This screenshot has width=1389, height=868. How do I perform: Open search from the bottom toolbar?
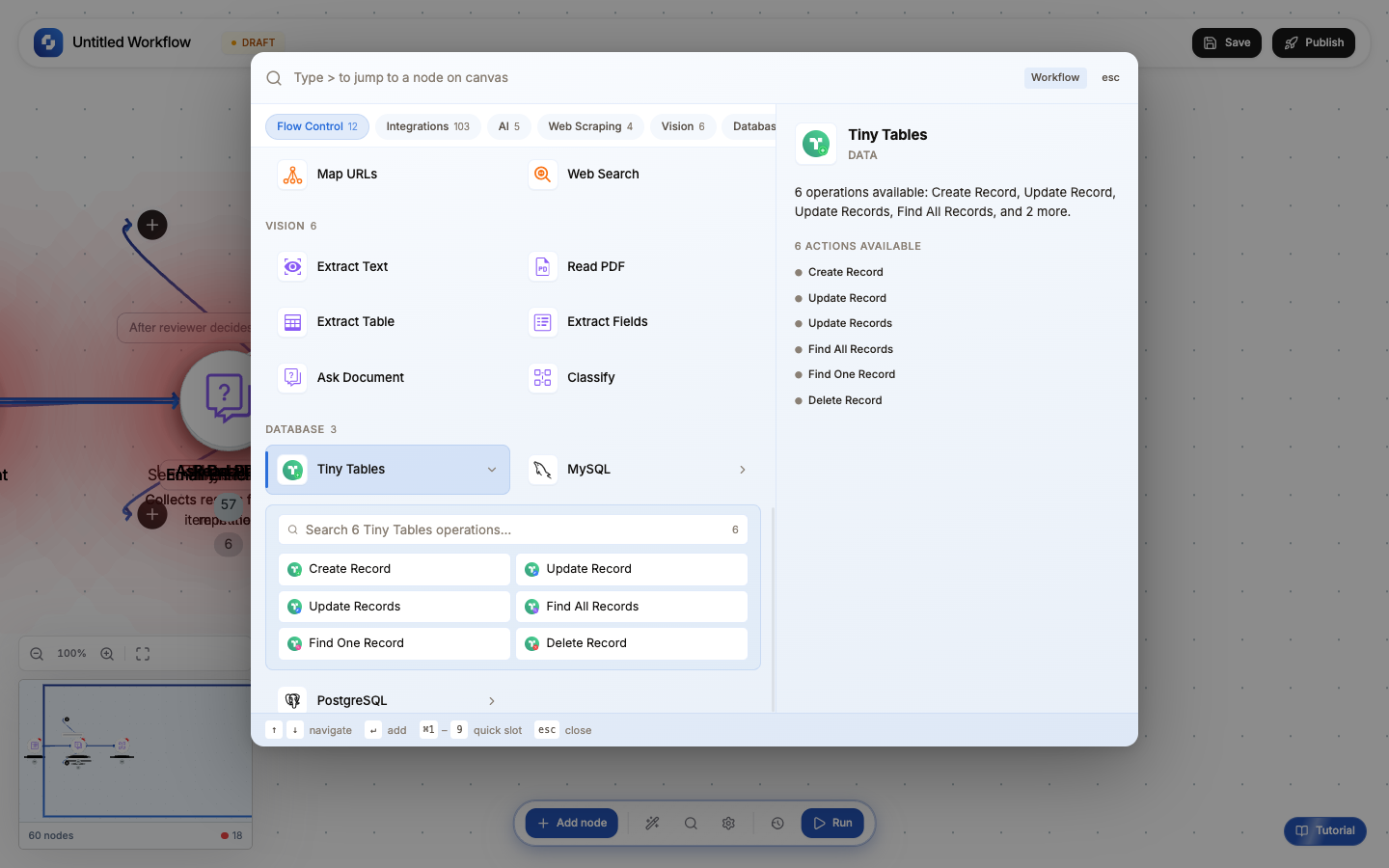pos(691,824)
